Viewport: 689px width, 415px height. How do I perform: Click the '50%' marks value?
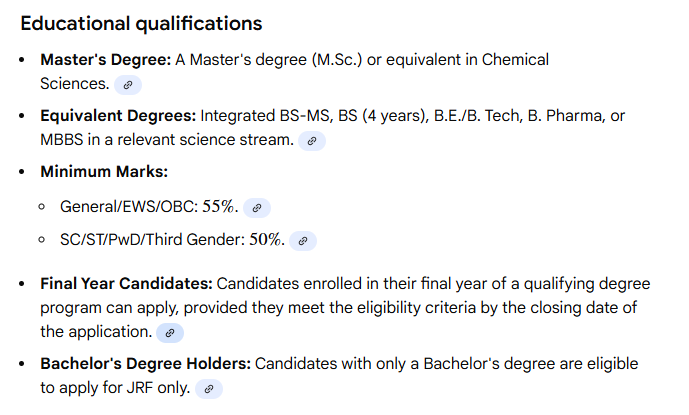coord(267,241)
